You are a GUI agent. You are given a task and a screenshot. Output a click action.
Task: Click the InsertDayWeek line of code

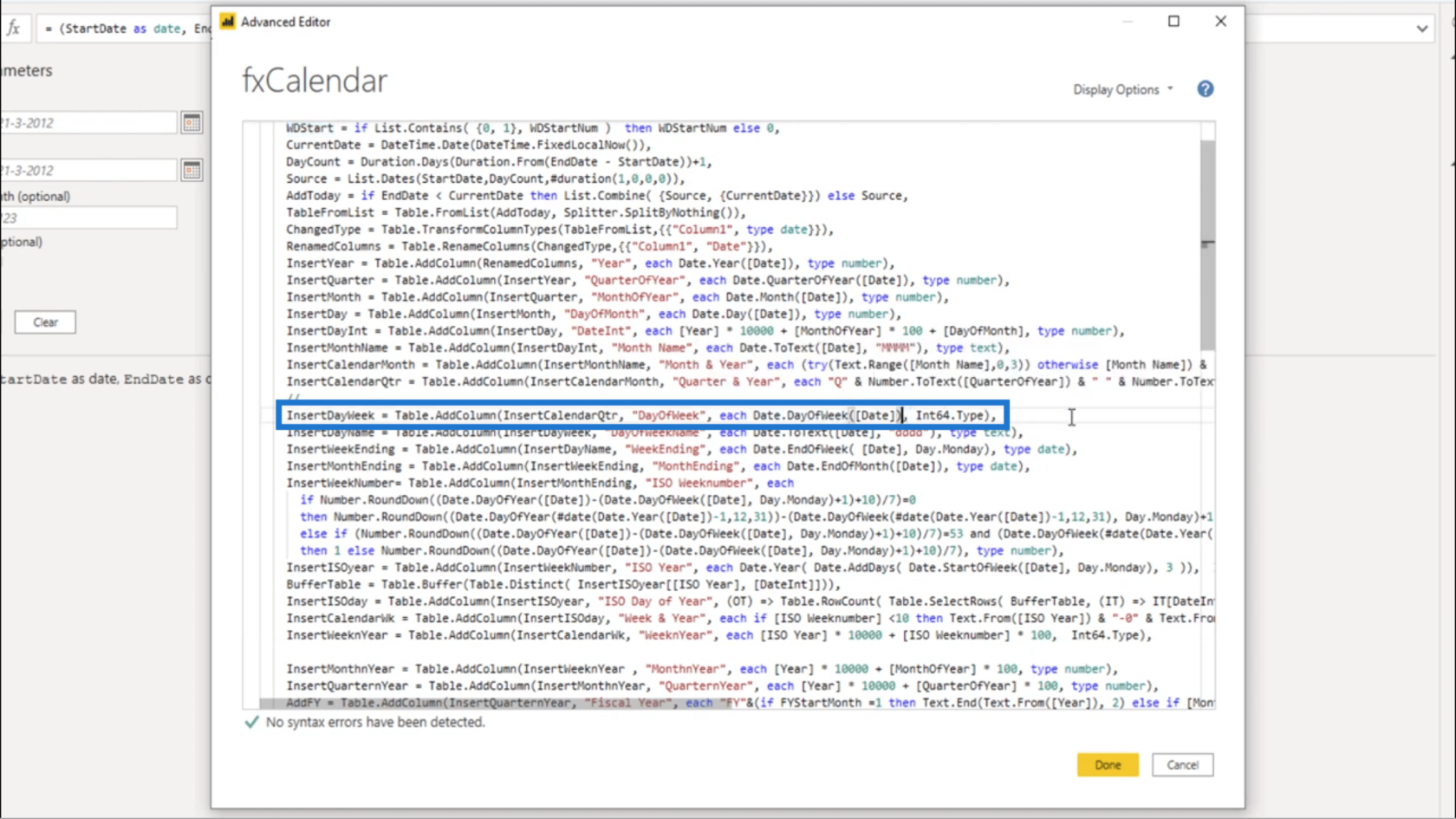(x=641, y=415)
